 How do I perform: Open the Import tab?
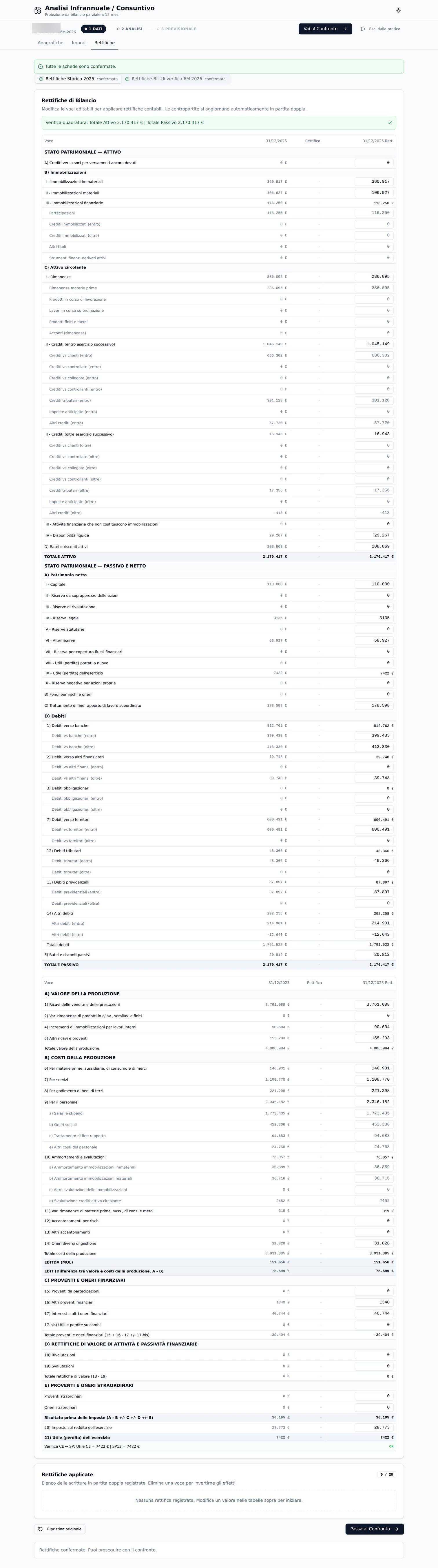pyautogui.click(x=79, y=43)
